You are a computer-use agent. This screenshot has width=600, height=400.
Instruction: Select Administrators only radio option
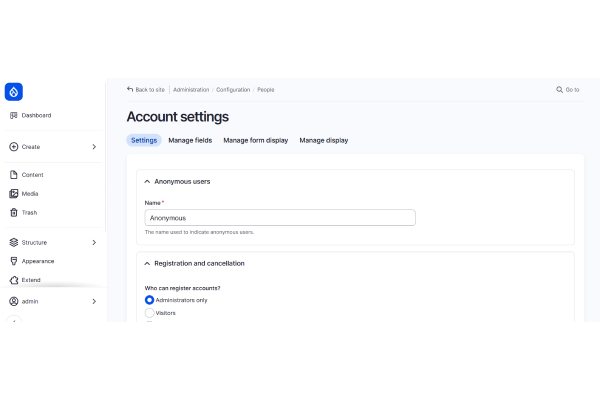point(150,299)
